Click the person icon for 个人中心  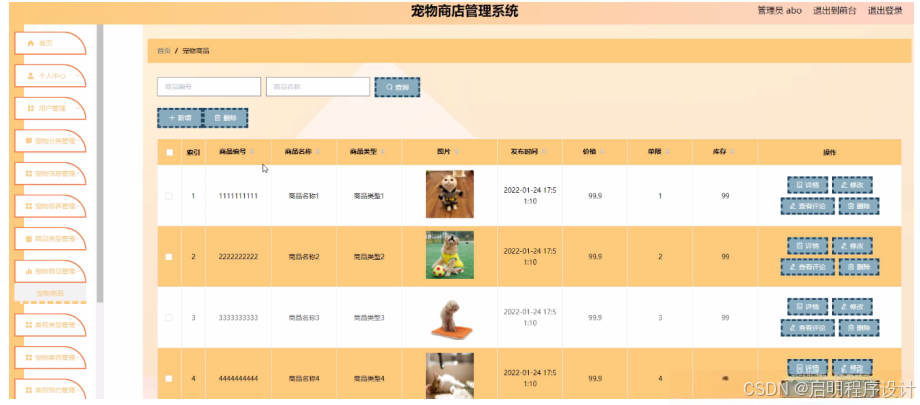tap(31, 76)
